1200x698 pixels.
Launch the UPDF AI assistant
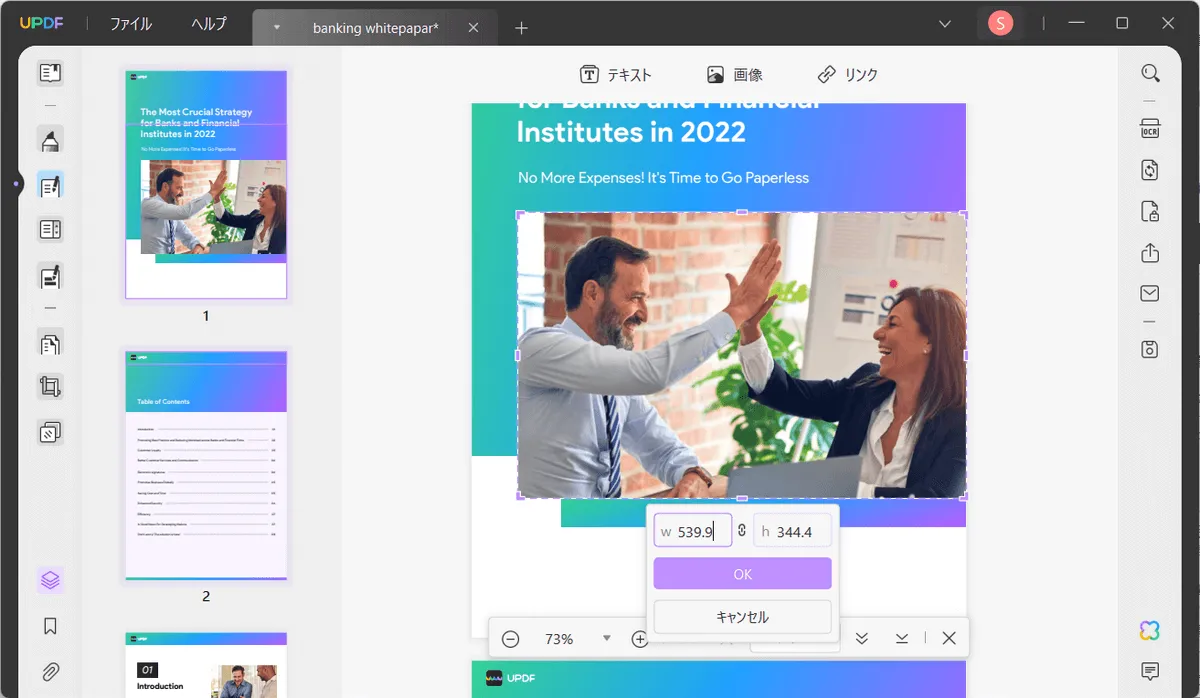pos(1150,630)
